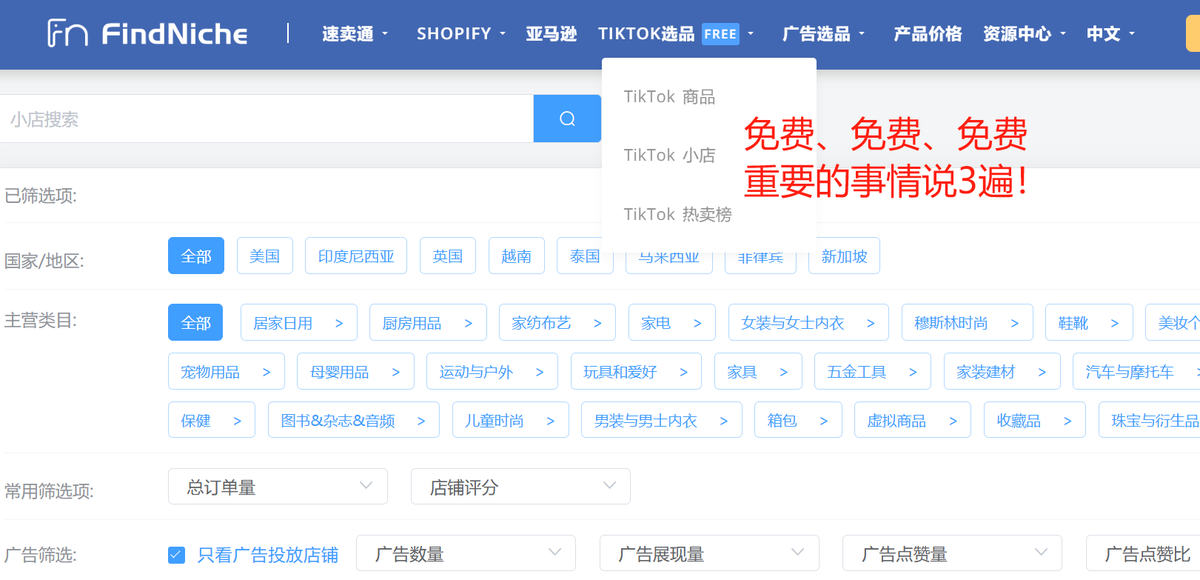1200x580 pixels.
Task: Open the 广告选品 menu
Action: point(823,34)
